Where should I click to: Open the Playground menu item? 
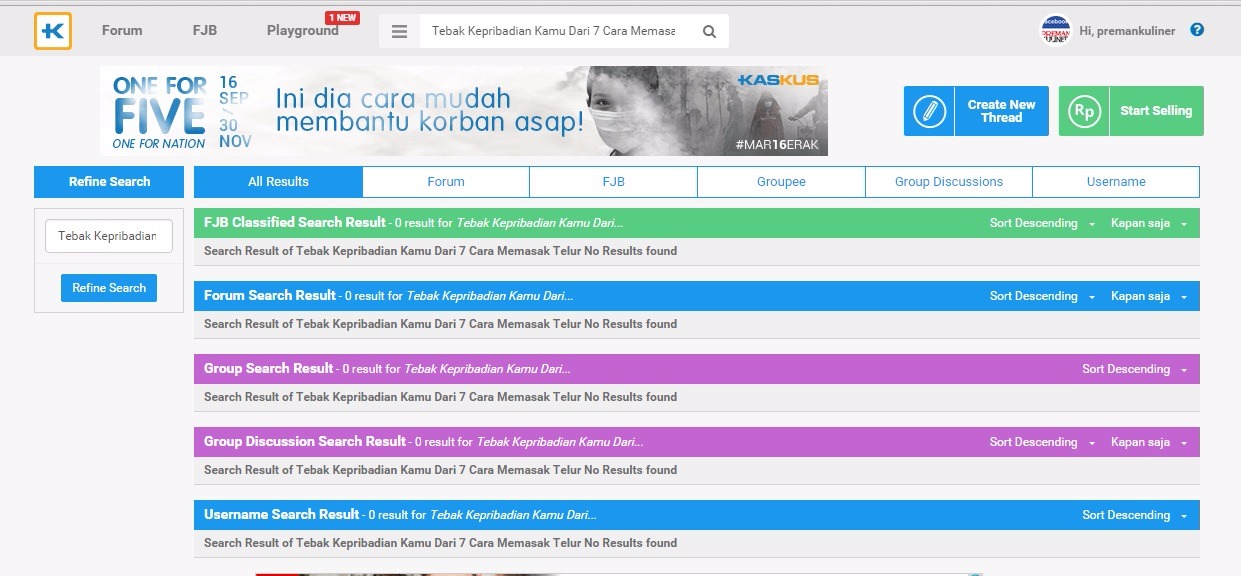click(302, 31)
